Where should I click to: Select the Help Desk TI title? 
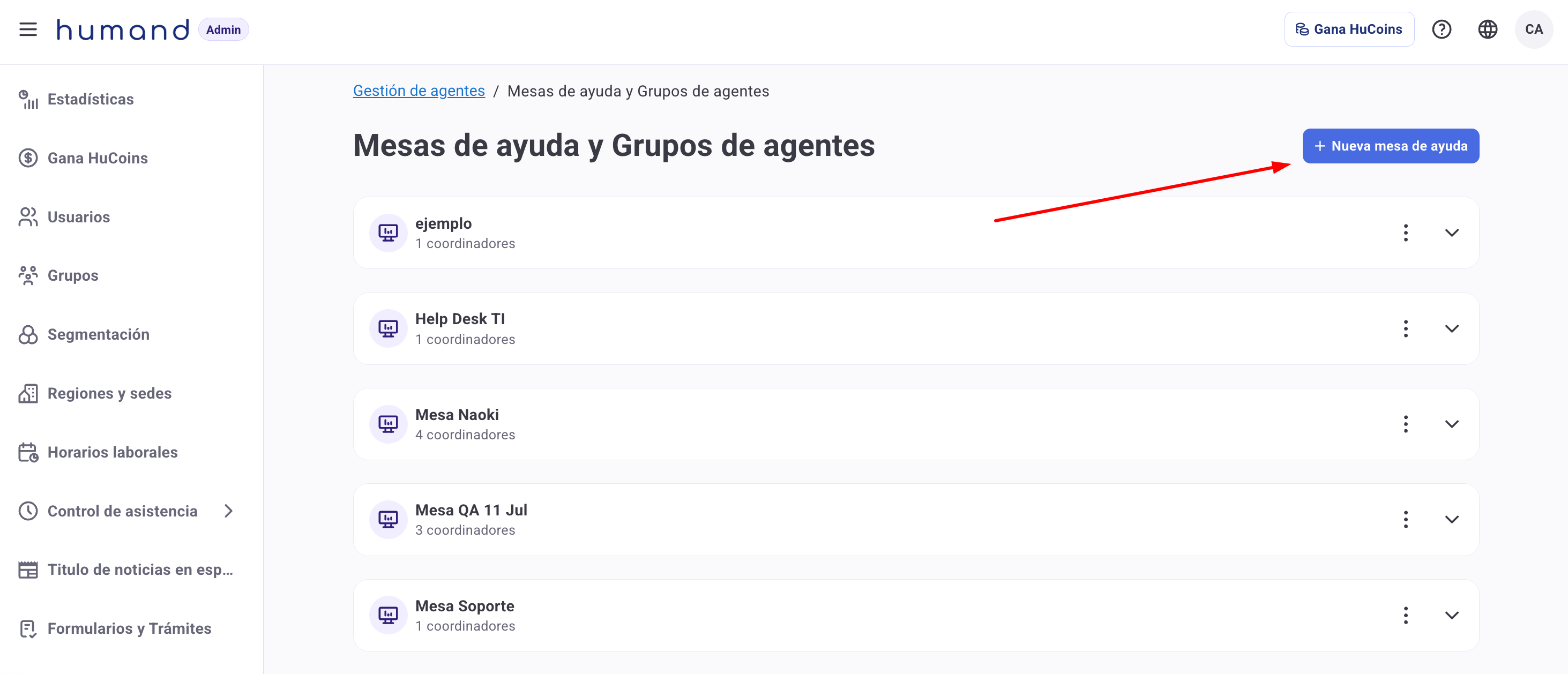(460, 319)
